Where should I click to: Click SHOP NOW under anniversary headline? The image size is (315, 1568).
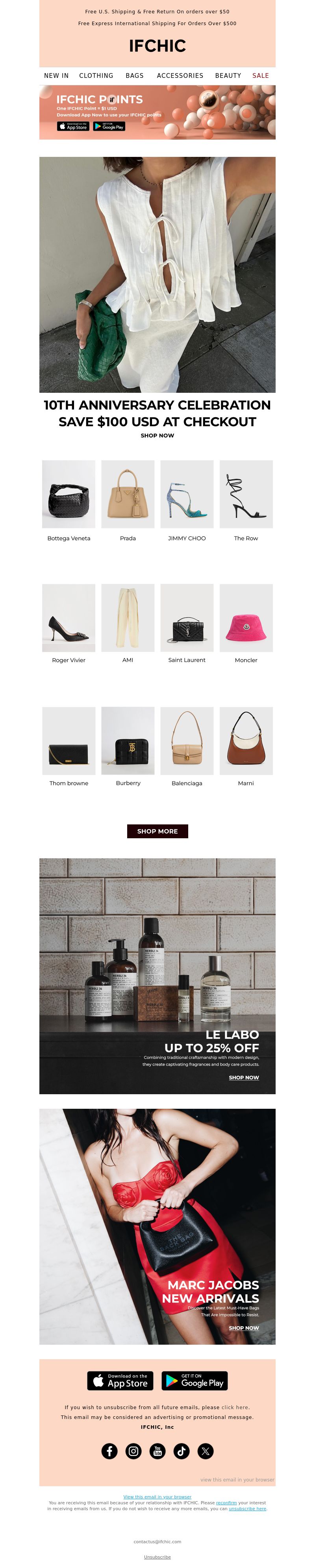pyautogui.click(x=157, y=435)
